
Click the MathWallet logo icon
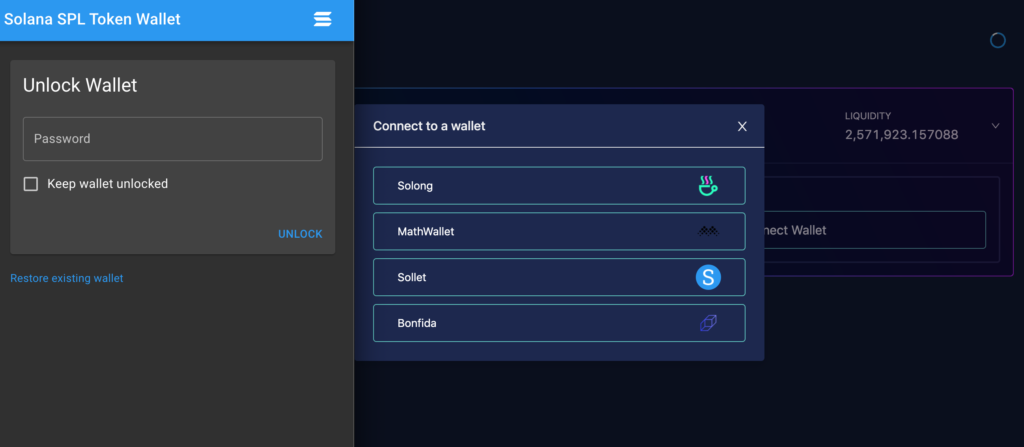click(708, 231)
